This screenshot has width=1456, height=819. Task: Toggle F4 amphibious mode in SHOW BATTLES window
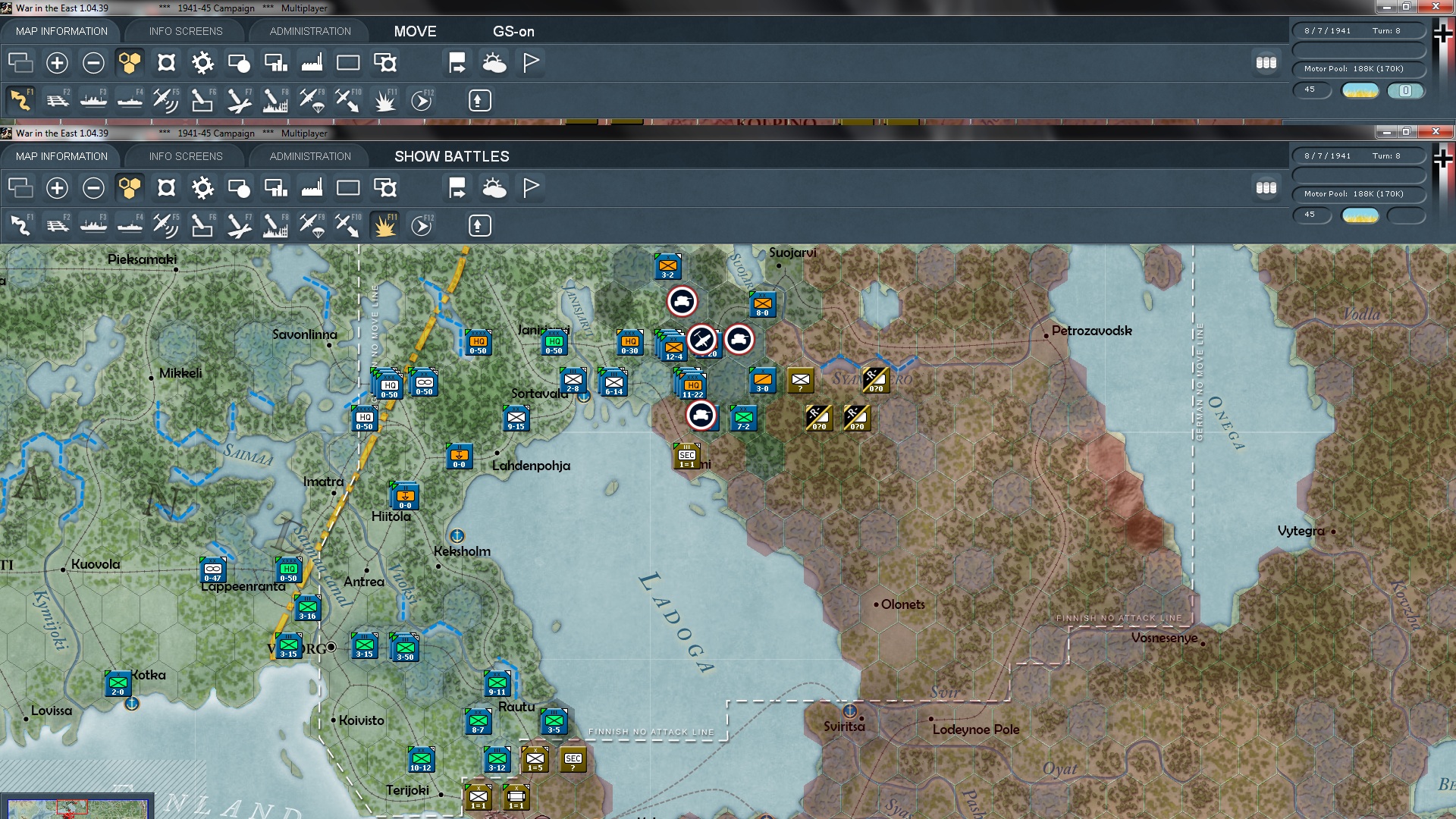pos(130,225)
